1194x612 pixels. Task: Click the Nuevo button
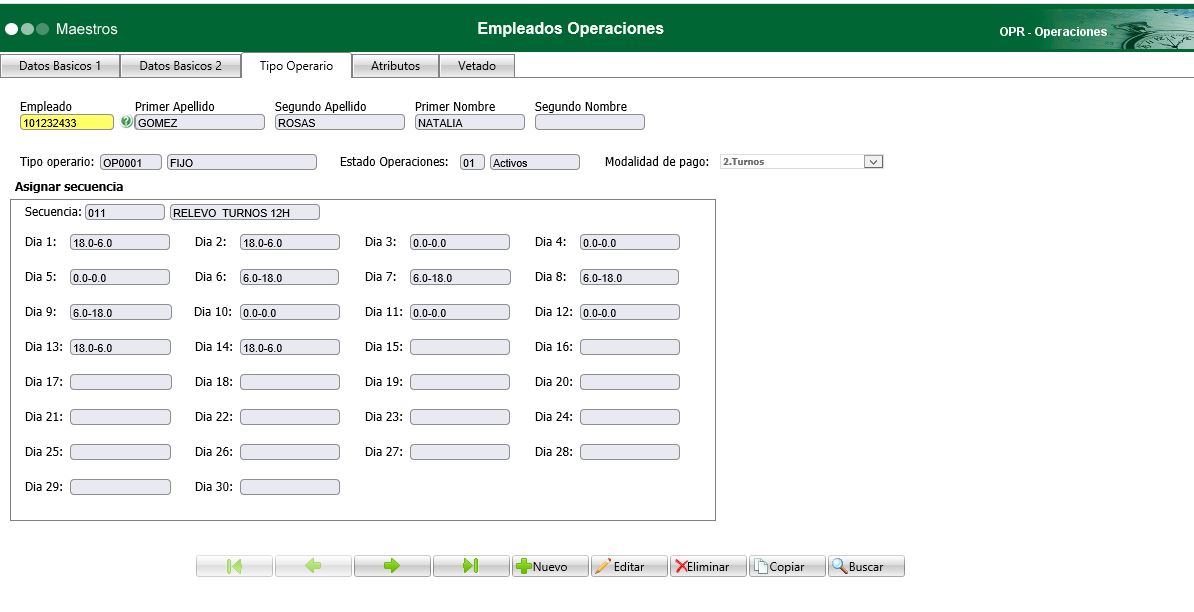(550, 566)
